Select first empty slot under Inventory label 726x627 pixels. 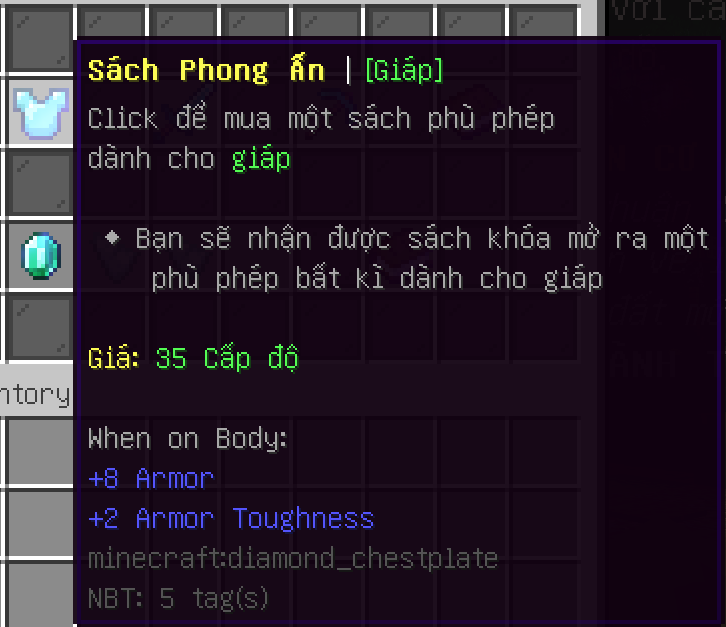pos(41,452)
